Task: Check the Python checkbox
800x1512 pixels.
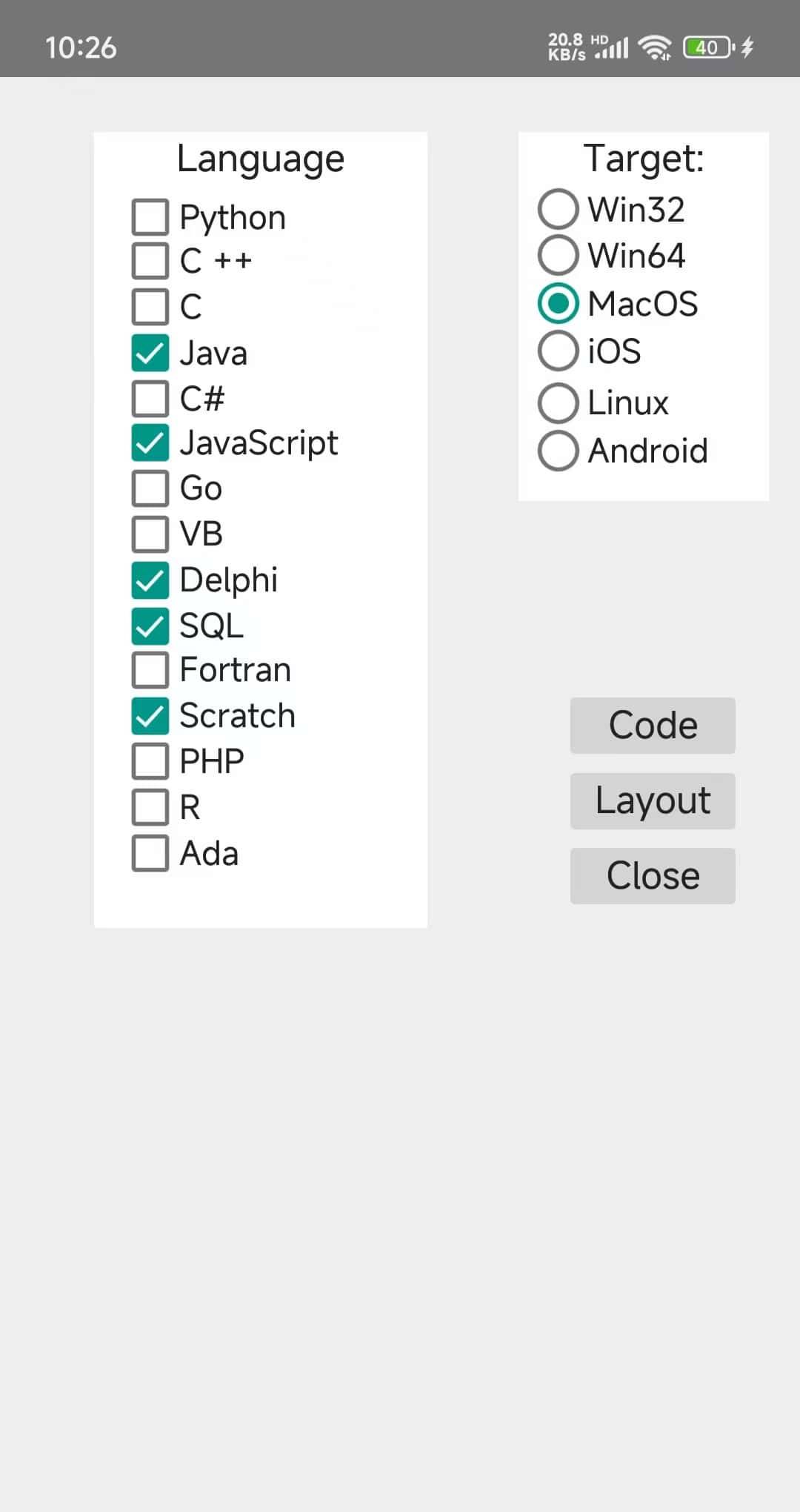Action: tap(150, 217)
